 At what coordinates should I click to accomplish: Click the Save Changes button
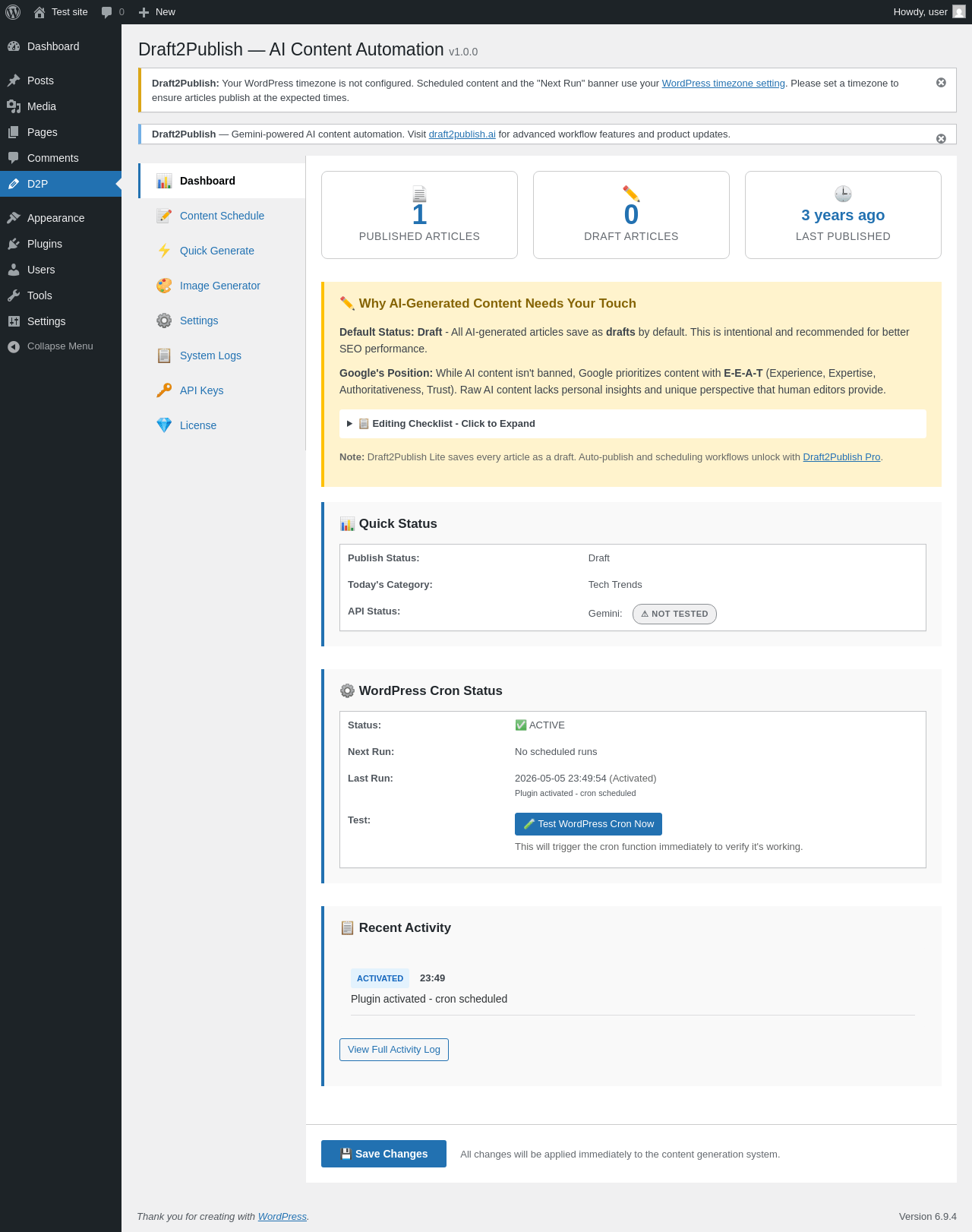383,1154
